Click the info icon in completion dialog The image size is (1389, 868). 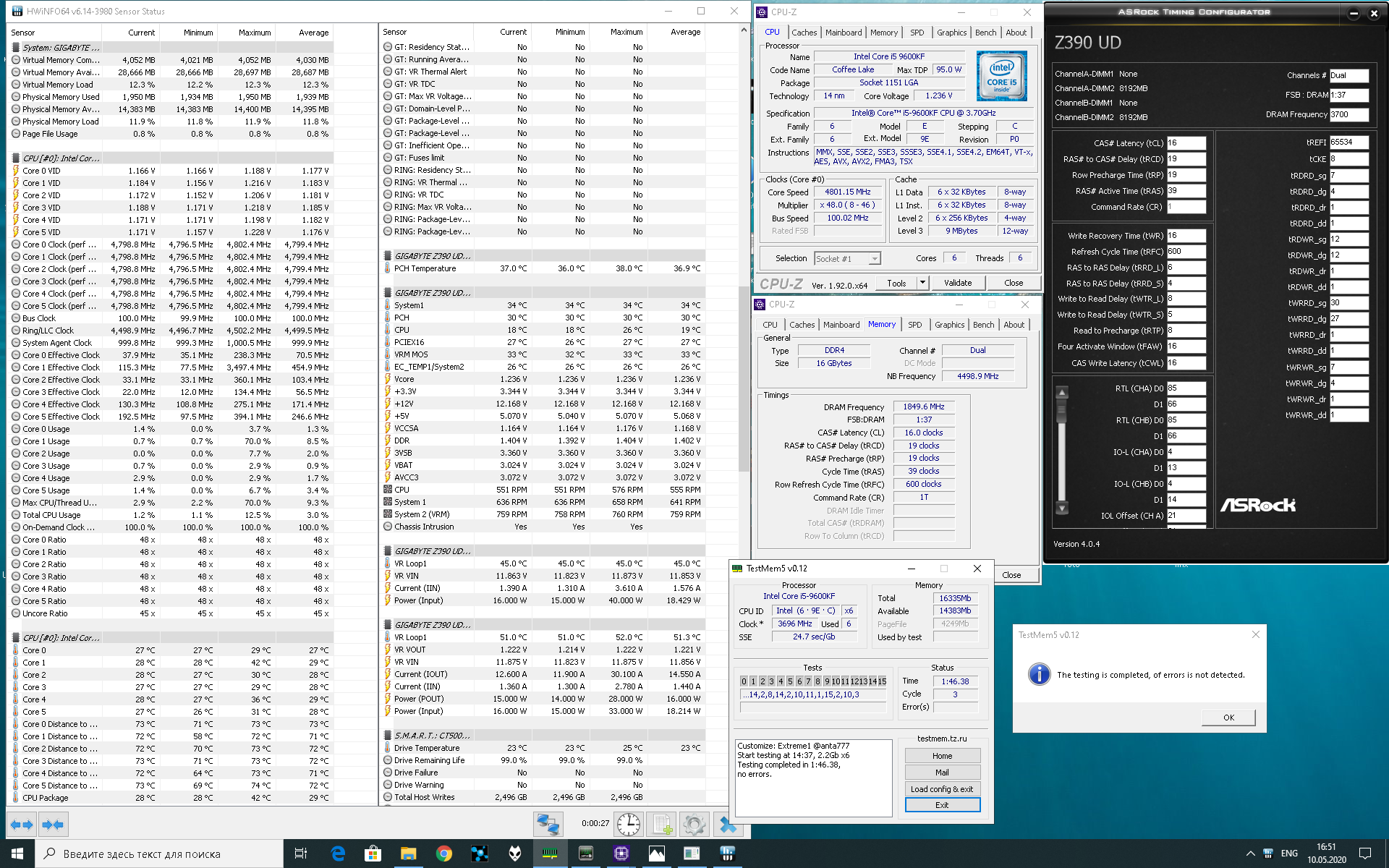[1039, 674]
